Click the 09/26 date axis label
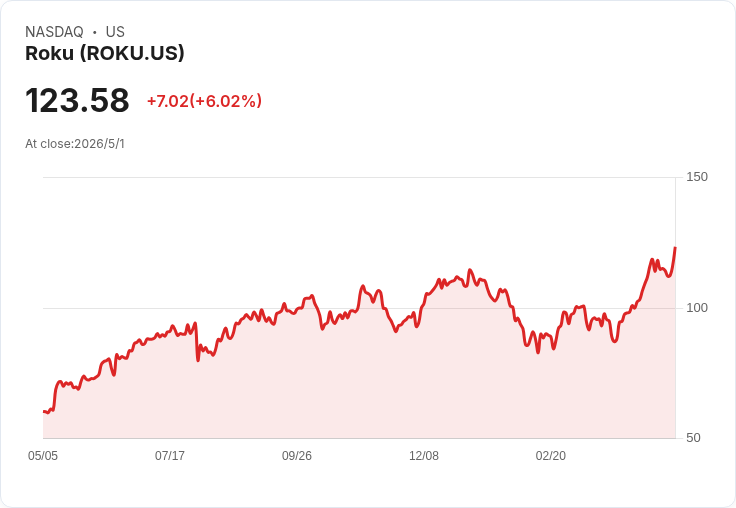 [x=297, y=456]
